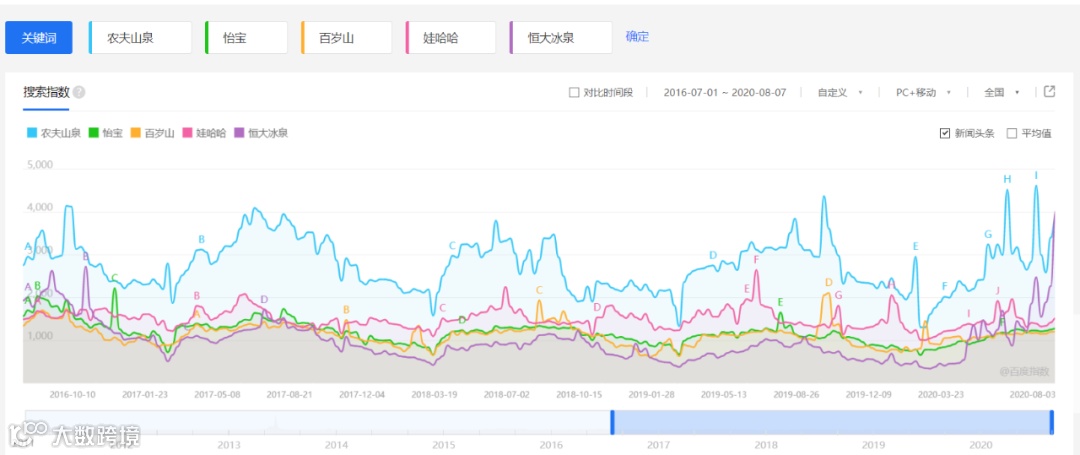Toggle 百岁山 orange legend swatch
1080x455 pixels.
point(136,132)
